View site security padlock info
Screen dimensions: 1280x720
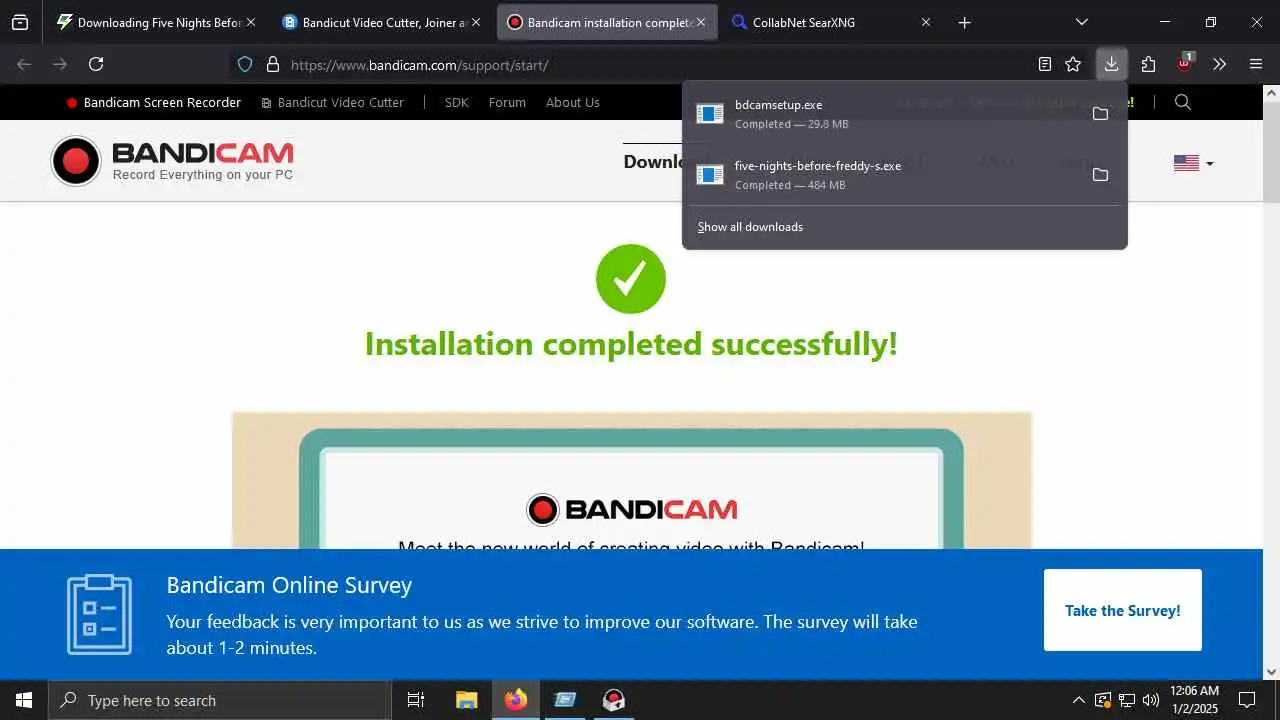pyautogui.click(x=272, y=64)
